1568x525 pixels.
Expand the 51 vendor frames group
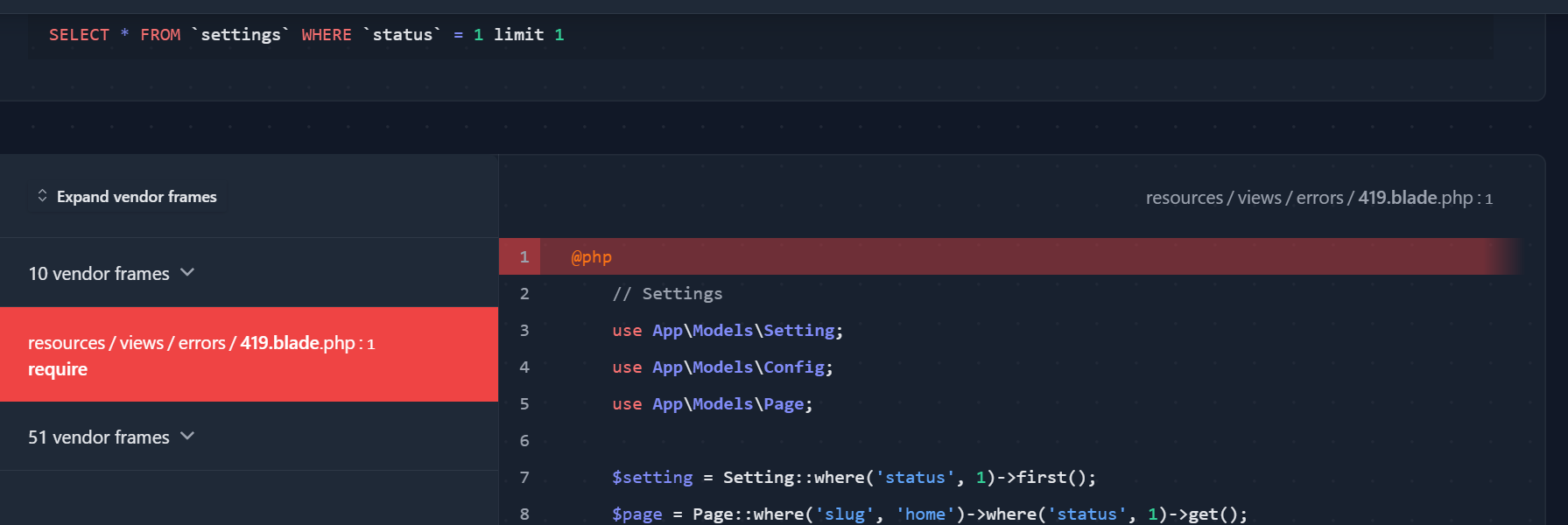249,437
